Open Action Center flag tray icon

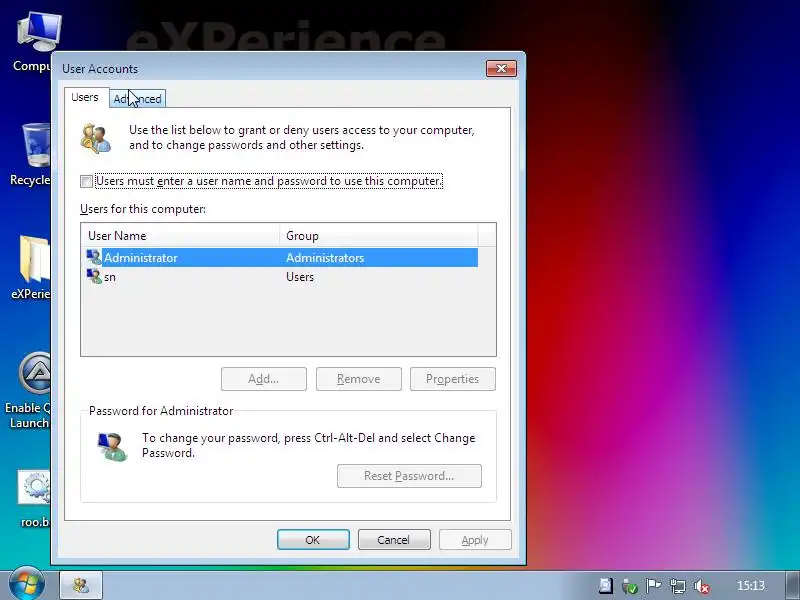click(654, 586)
